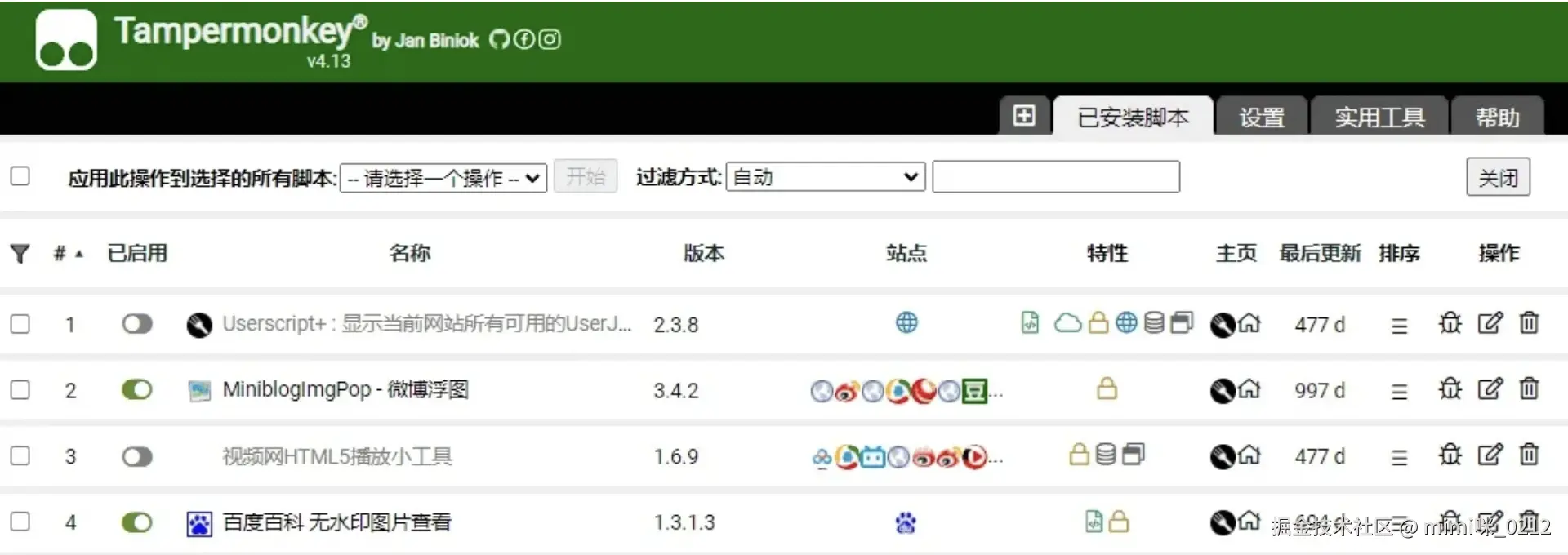Open the 帮助 tab
Image resolution: width=1568 pixels, height=555 pixels.
coord(1497,116)
